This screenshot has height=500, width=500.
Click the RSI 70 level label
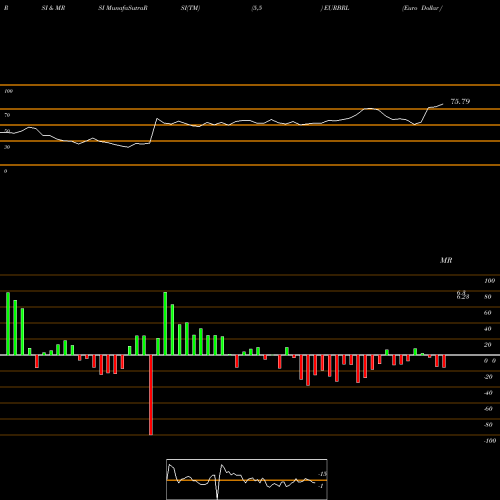pos(7,115)
